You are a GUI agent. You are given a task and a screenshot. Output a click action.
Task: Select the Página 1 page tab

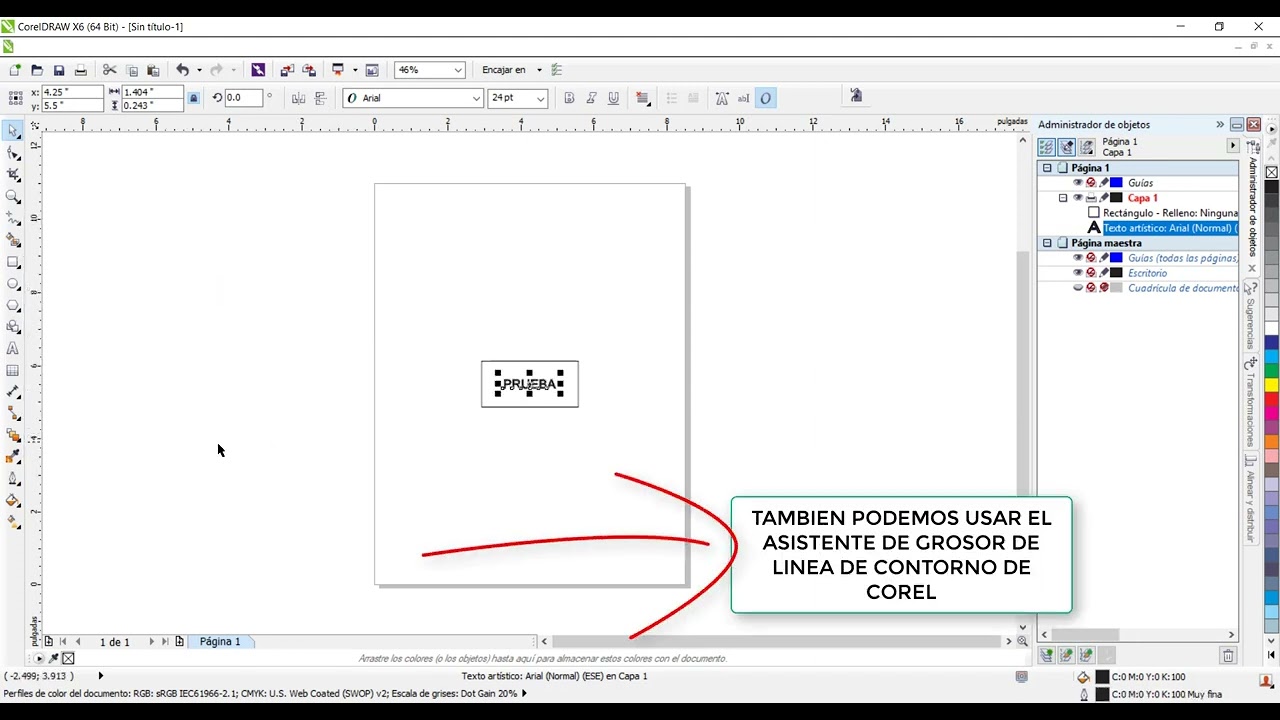[x=219, y=641]
